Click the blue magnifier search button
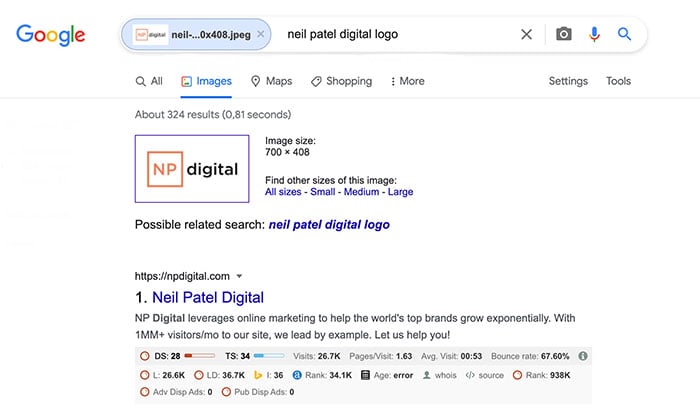The image size is (700, 420). [624, 34]
